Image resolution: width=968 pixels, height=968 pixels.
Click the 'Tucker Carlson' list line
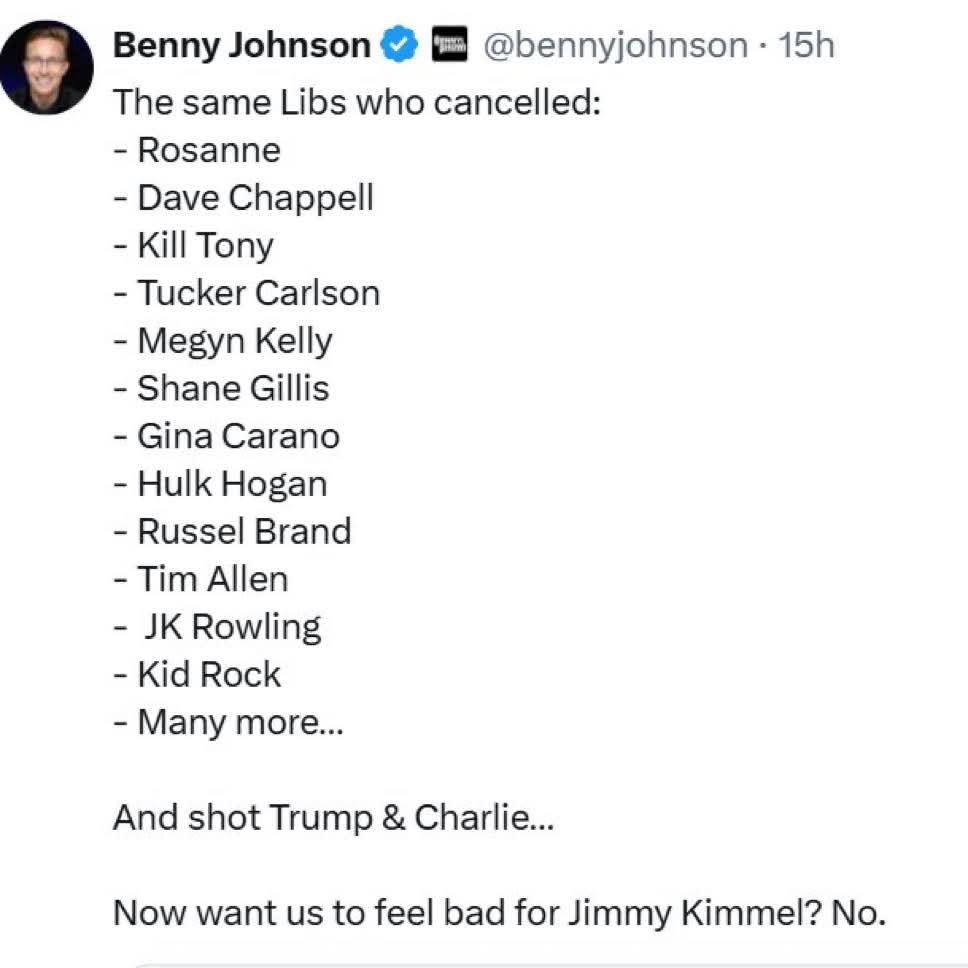click(246, 293)
